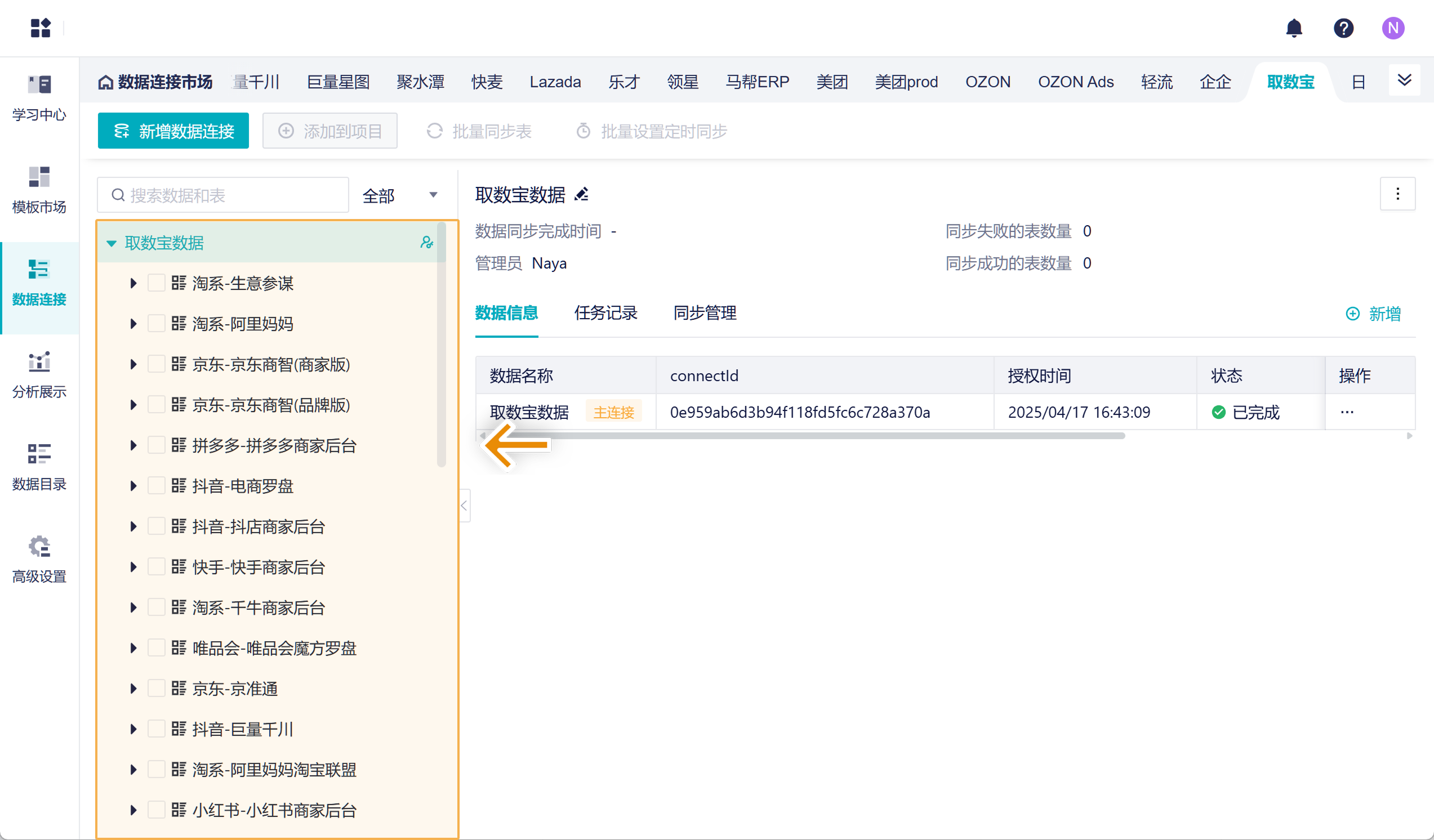Viewport: 1434px width, 840px height.
Task: Switch to the 任务记录 tab
Action: (x=605, y=313)
